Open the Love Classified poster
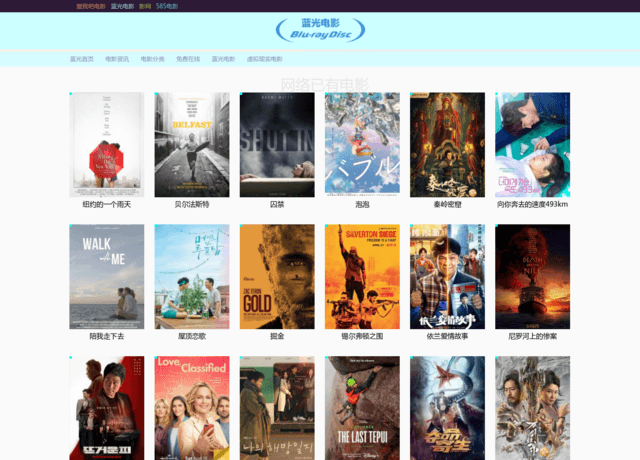Viewport: 640px width, 460px height. 192,408
